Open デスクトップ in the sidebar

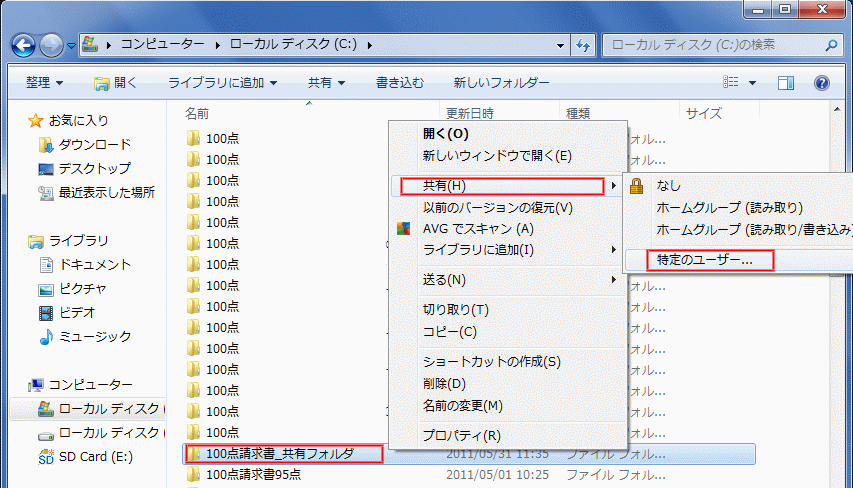[x=85, y=169]
